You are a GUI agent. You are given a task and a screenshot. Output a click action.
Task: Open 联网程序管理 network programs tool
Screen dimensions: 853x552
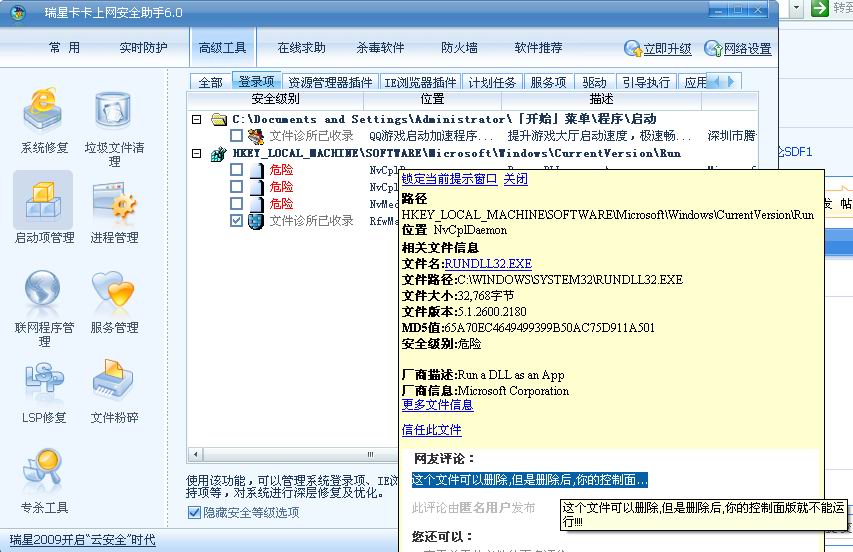point(44,307)
